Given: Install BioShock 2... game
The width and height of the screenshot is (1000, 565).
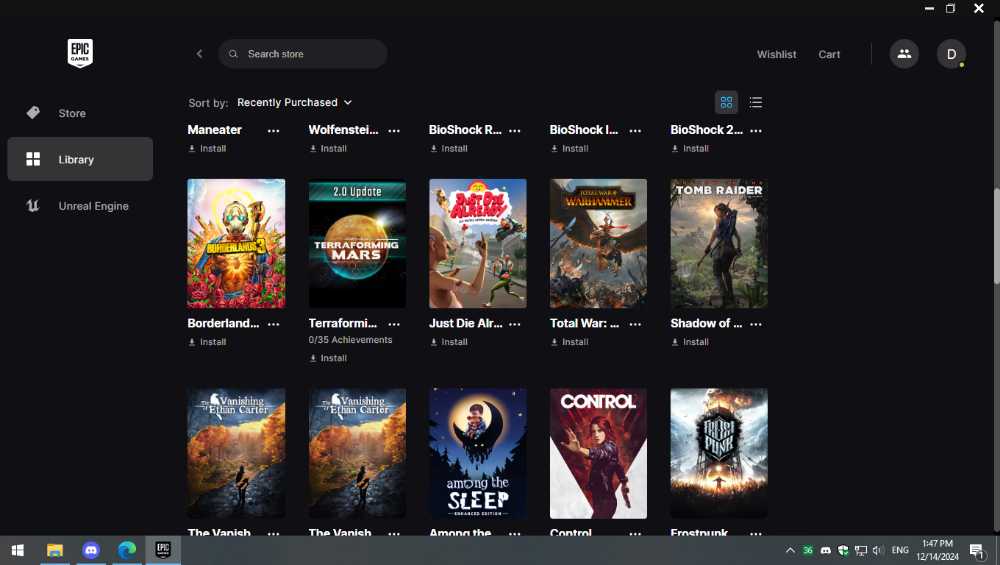Looking at the screenshot, I should point(690,148).
